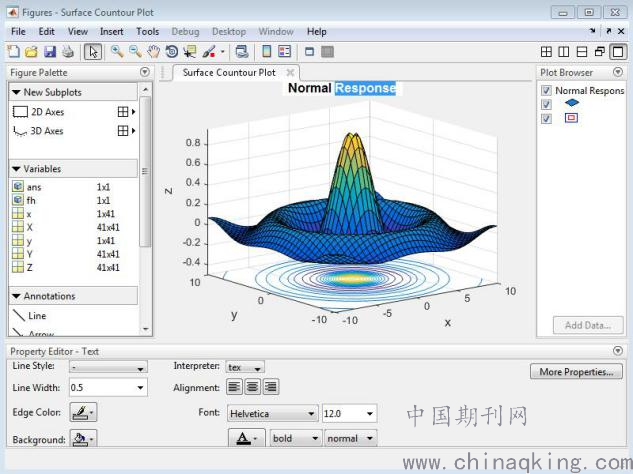Image resolution: width=633 pixels, height=474 pixels.
Task: Select the Brush data tool
Action: point(209,52)
